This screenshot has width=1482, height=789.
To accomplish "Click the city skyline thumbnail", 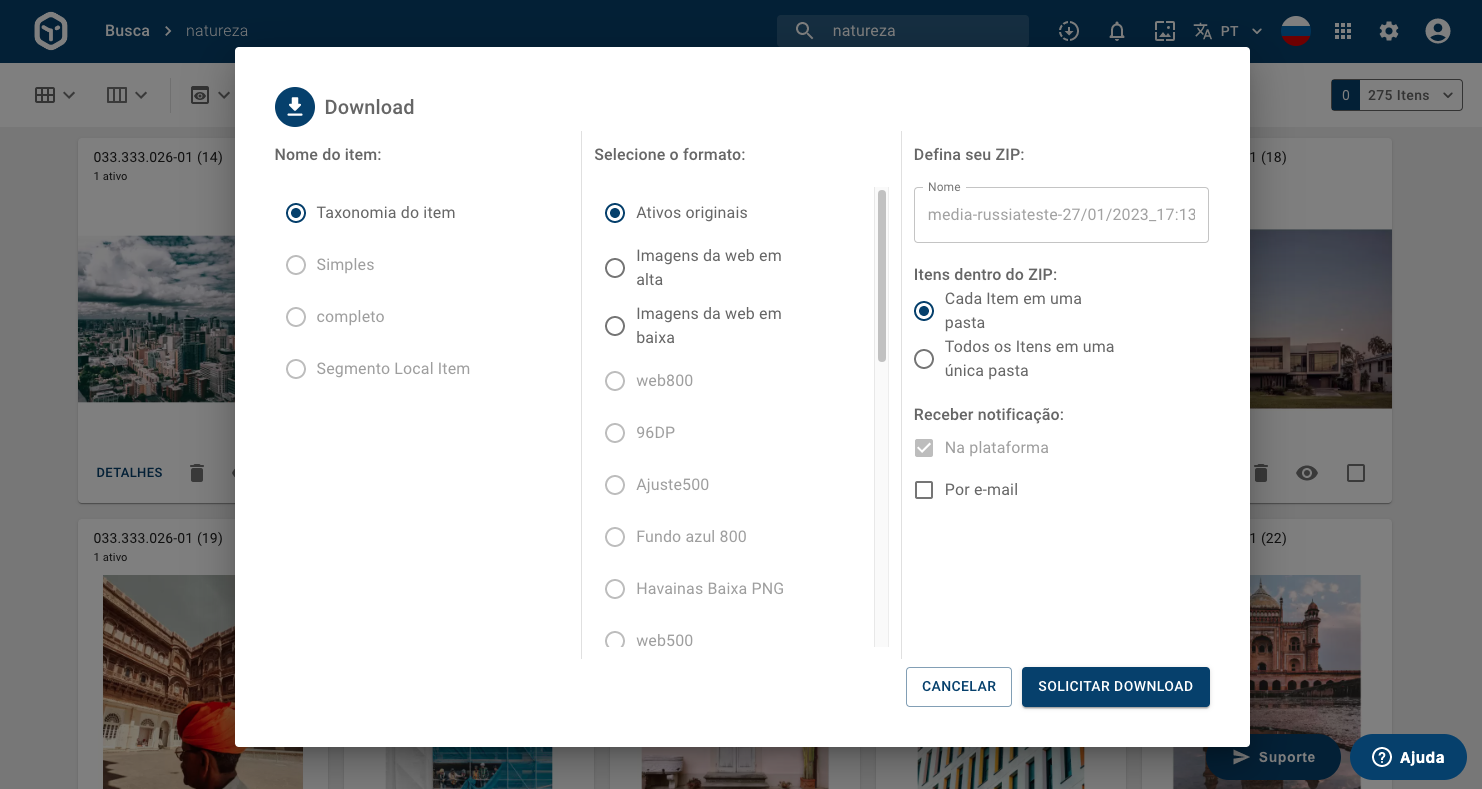I will [156, 319].
